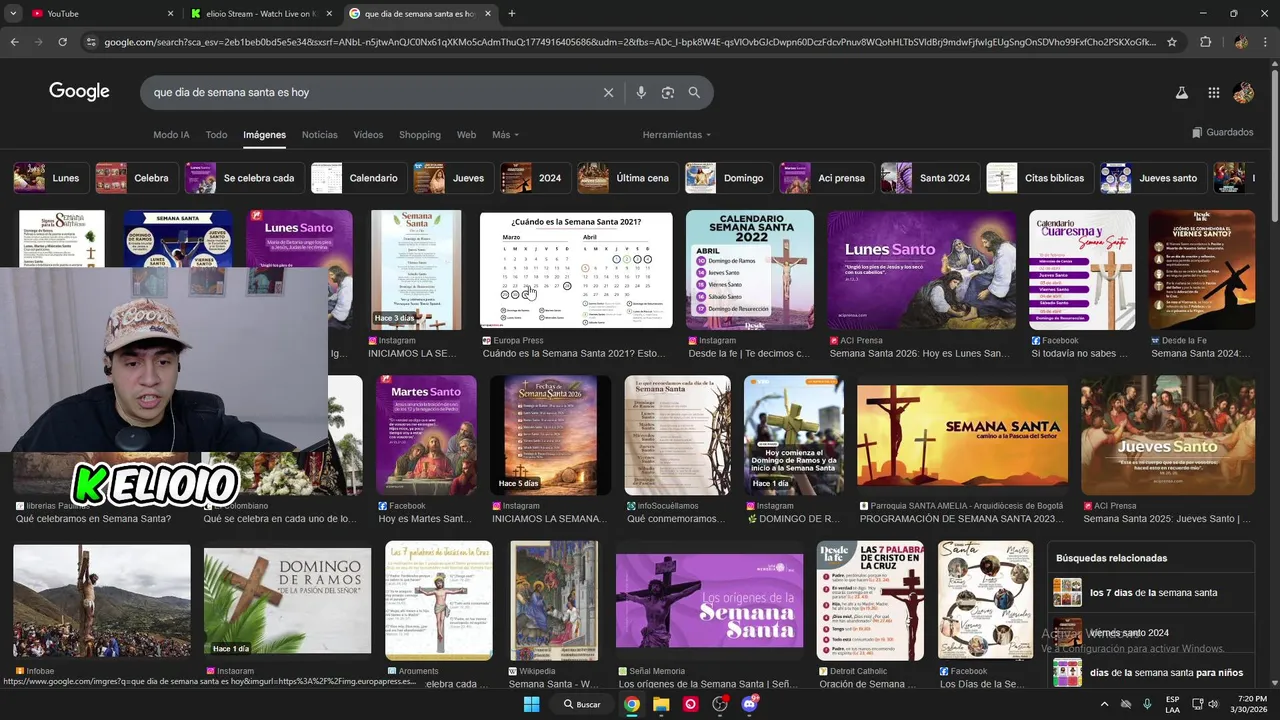This screenshot has width=1280, height=720.
Task: Open tab search dropdown arrow
Action: [x=14, y=13]
